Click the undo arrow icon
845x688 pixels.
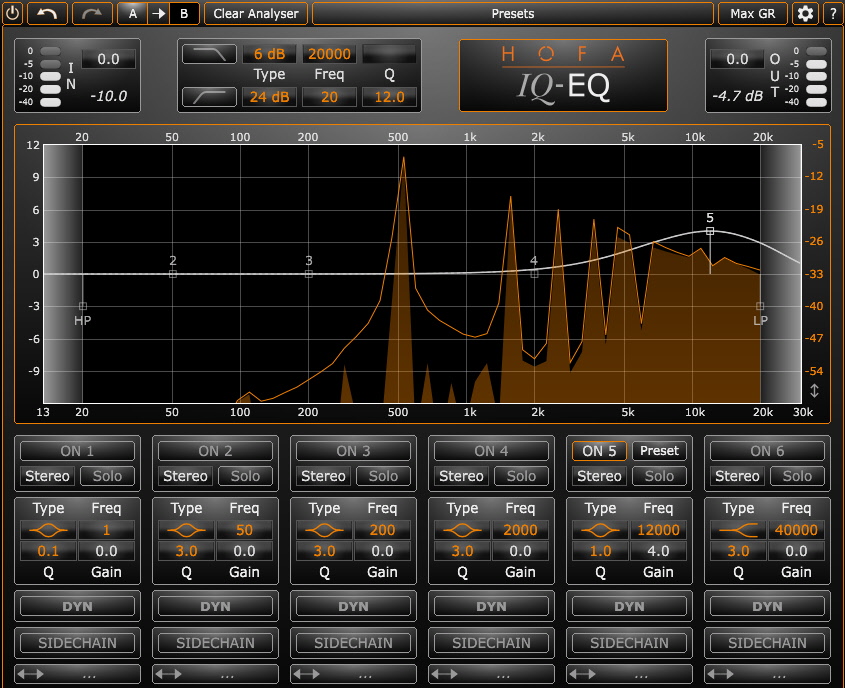click(47, 13)
